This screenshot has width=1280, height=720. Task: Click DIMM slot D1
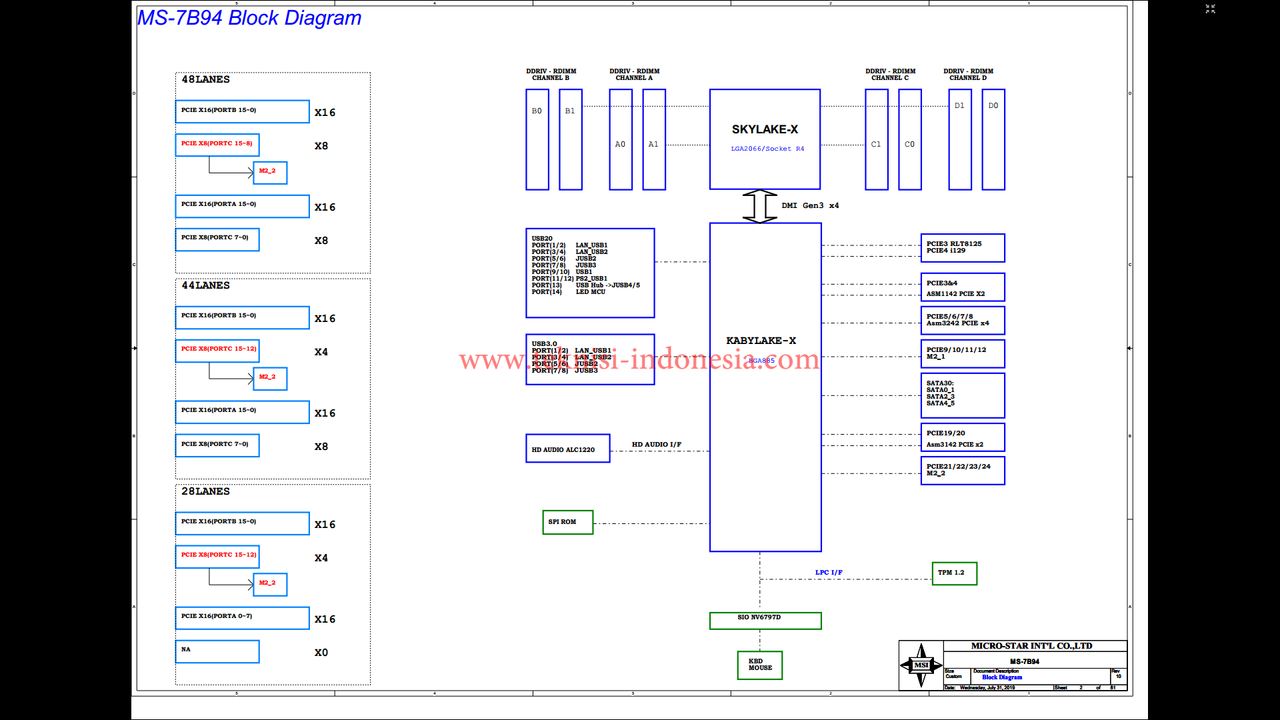click(x=960, y=140)
